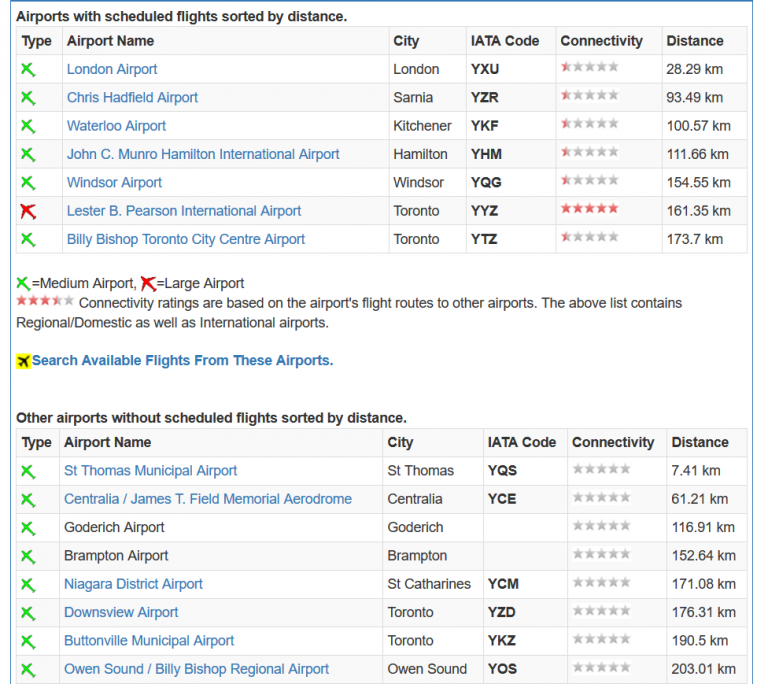Click the airplane icon beside St Thomas Municipal Airport
This screenshot has width=768, height=684.
pyautogui.click(x=28, y=471)
